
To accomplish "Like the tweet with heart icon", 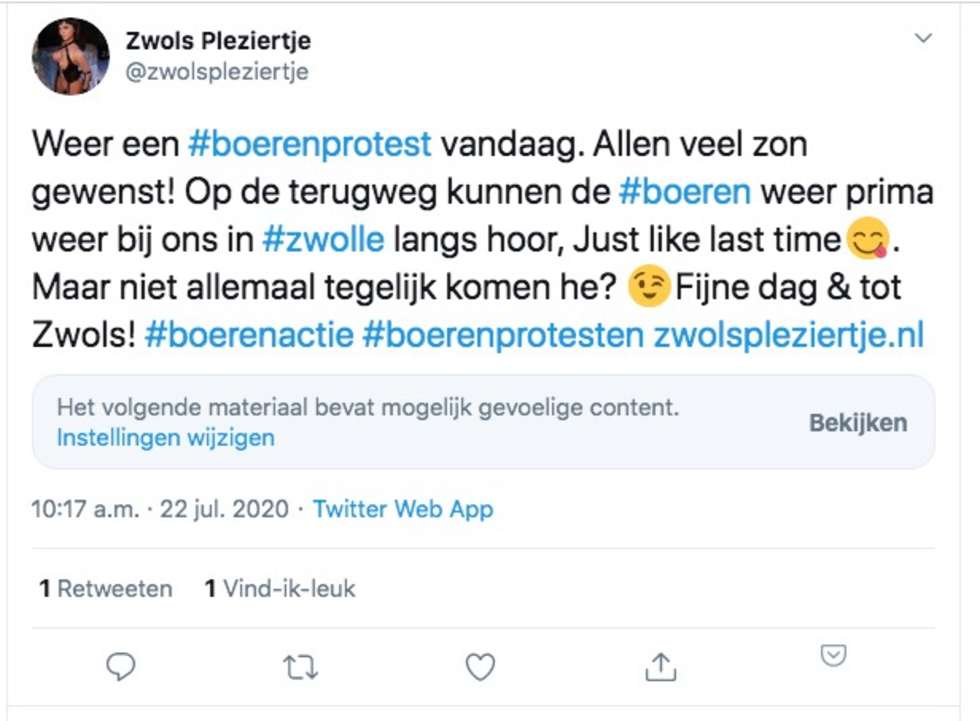I will (480, 667).
